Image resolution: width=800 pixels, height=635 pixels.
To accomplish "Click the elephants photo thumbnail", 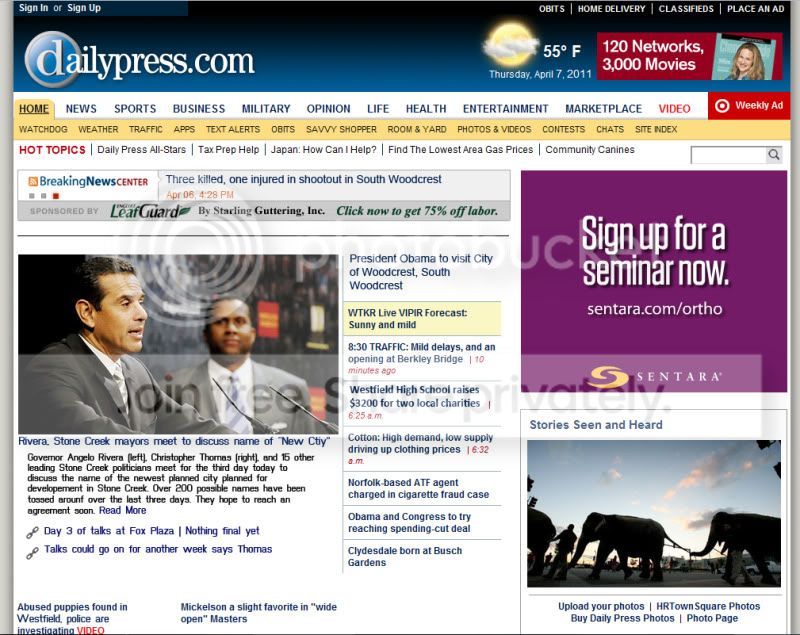I will point(654,514).
